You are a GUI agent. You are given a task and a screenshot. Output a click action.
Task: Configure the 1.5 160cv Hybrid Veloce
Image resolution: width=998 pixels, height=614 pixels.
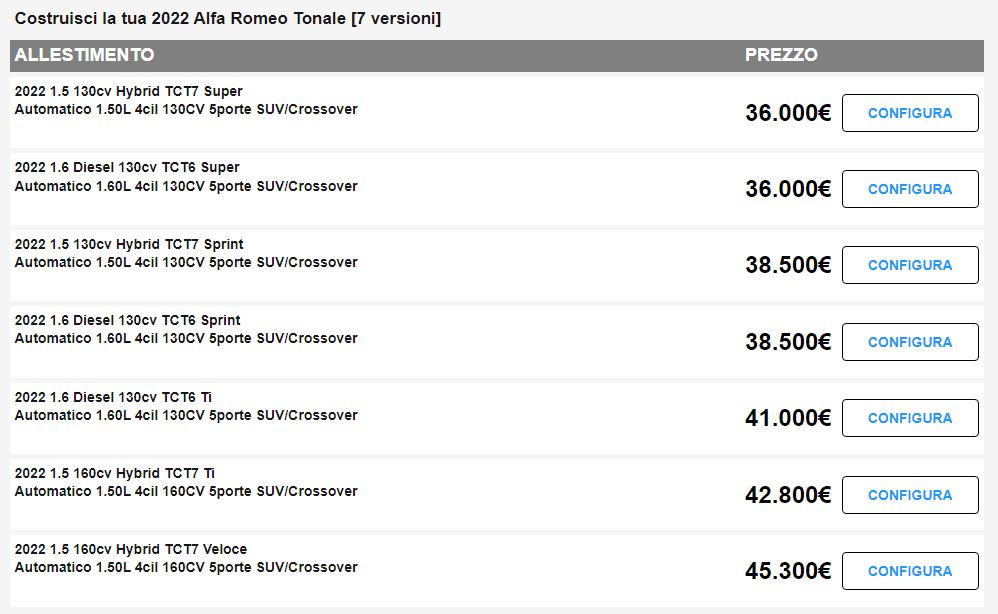(909, 571)
